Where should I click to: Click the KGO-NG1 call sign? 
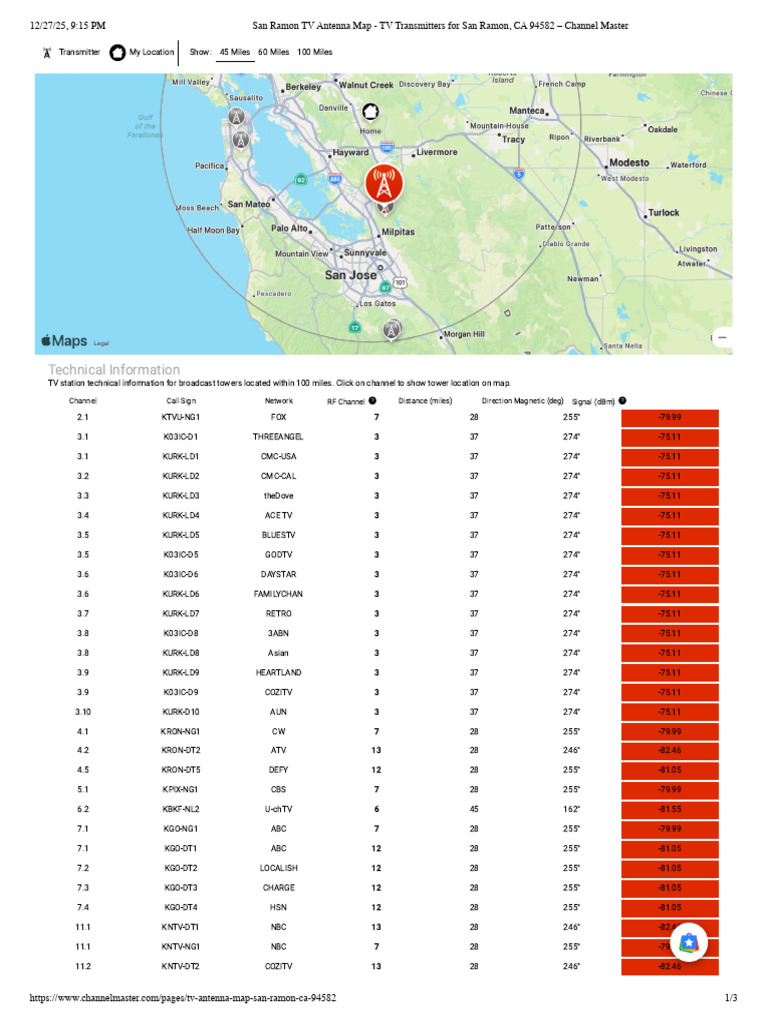(181, 829)
